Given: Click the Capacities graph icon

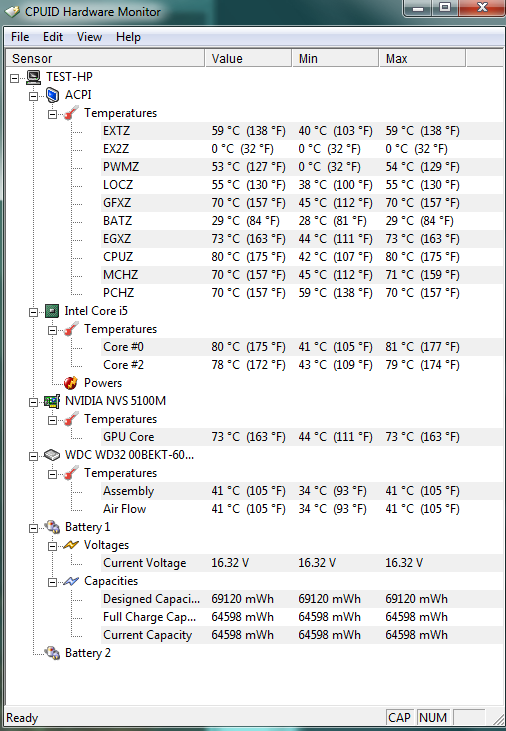Looking at the screenshot, I should click(71, 581).
